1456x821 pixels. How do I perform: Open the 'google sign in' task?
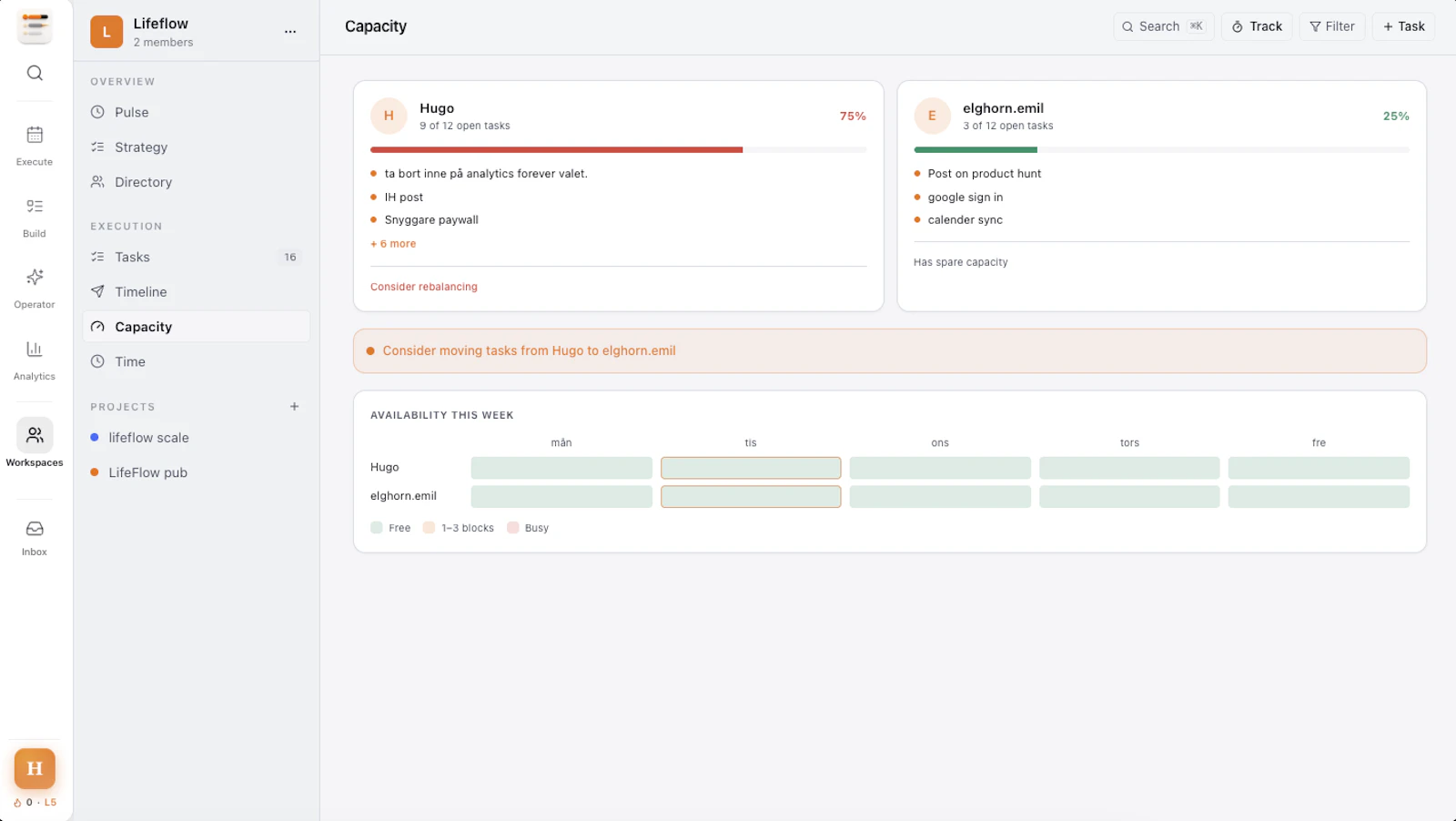[x=966, y=198]
